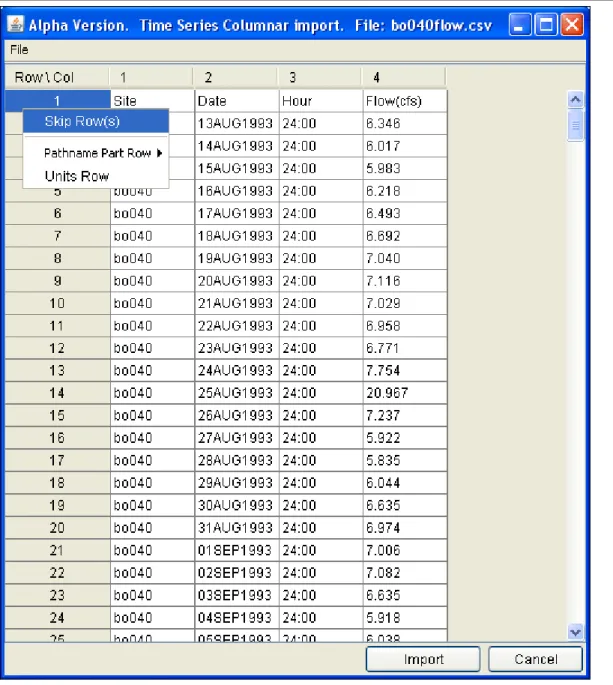Screen dimensions: 613x685
Task: Click the scrollbar up arrow
Action: click(575, 100)
